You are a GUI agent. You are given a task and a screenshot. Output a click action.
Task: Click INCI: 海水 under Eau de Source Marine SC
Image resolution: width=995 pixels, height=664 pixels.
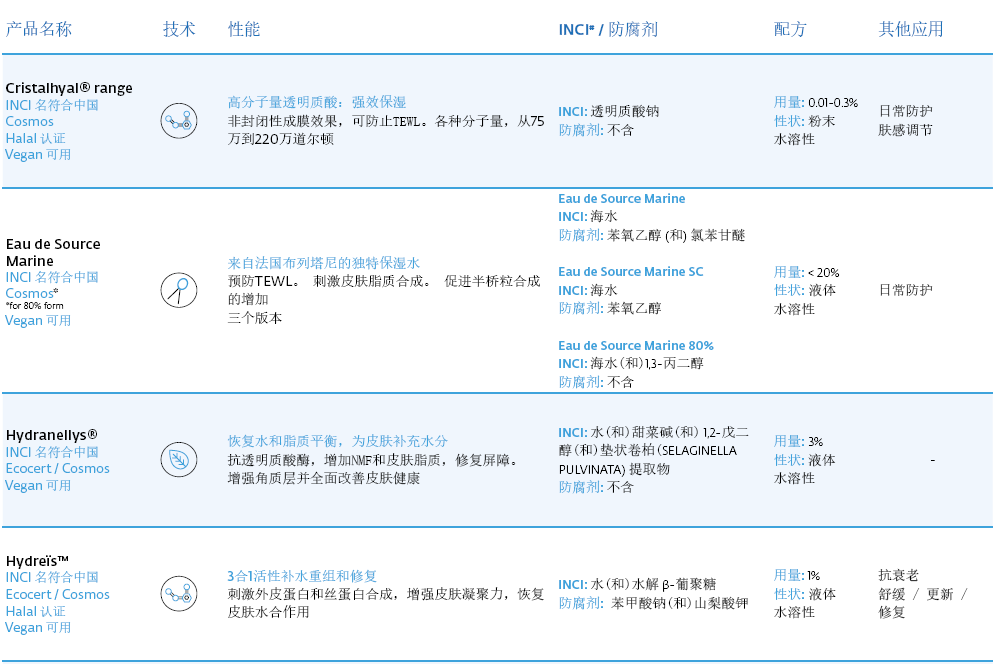pos(588,290)
